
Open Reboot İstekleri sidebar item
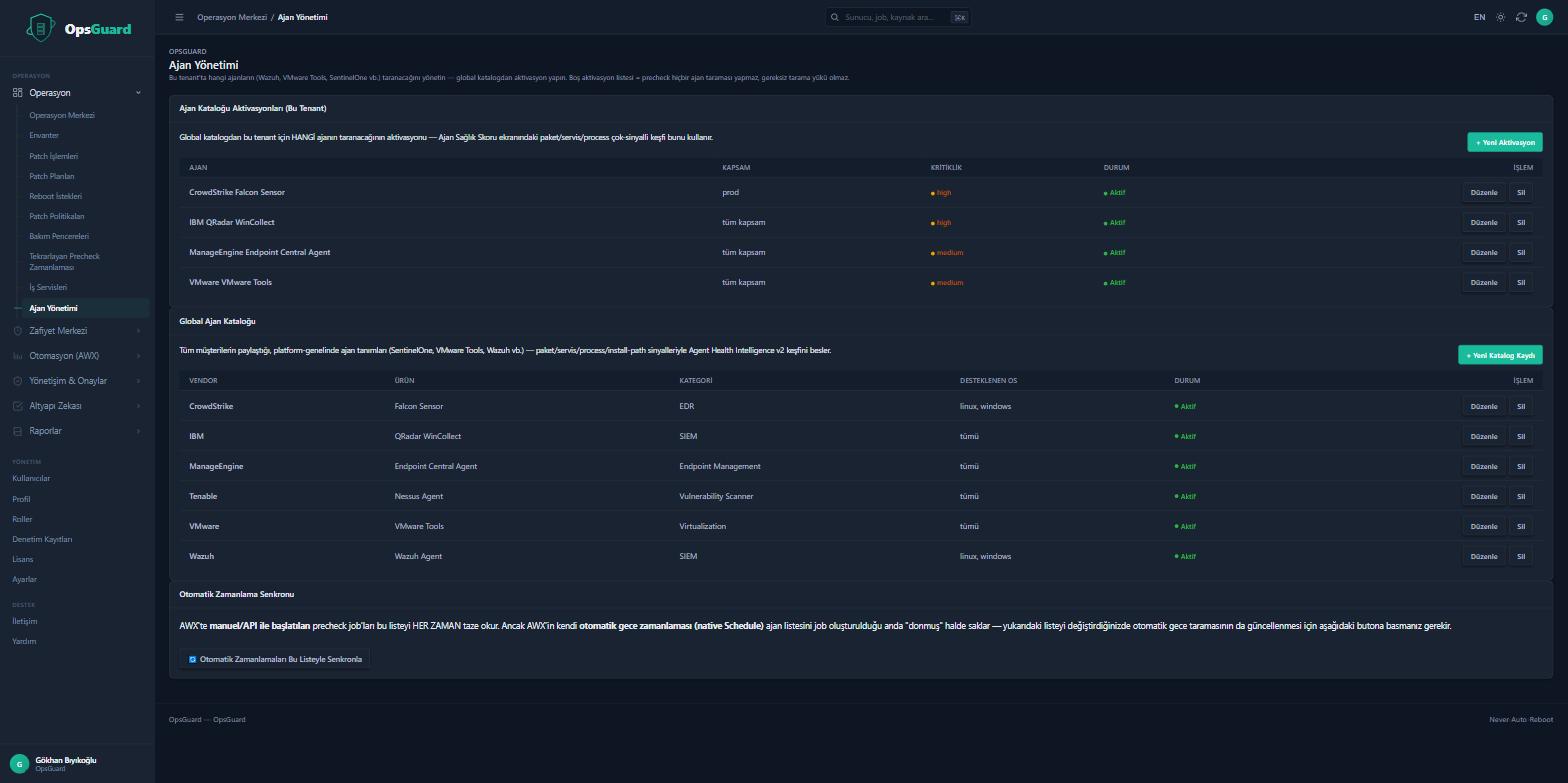(x=56, y=196)
